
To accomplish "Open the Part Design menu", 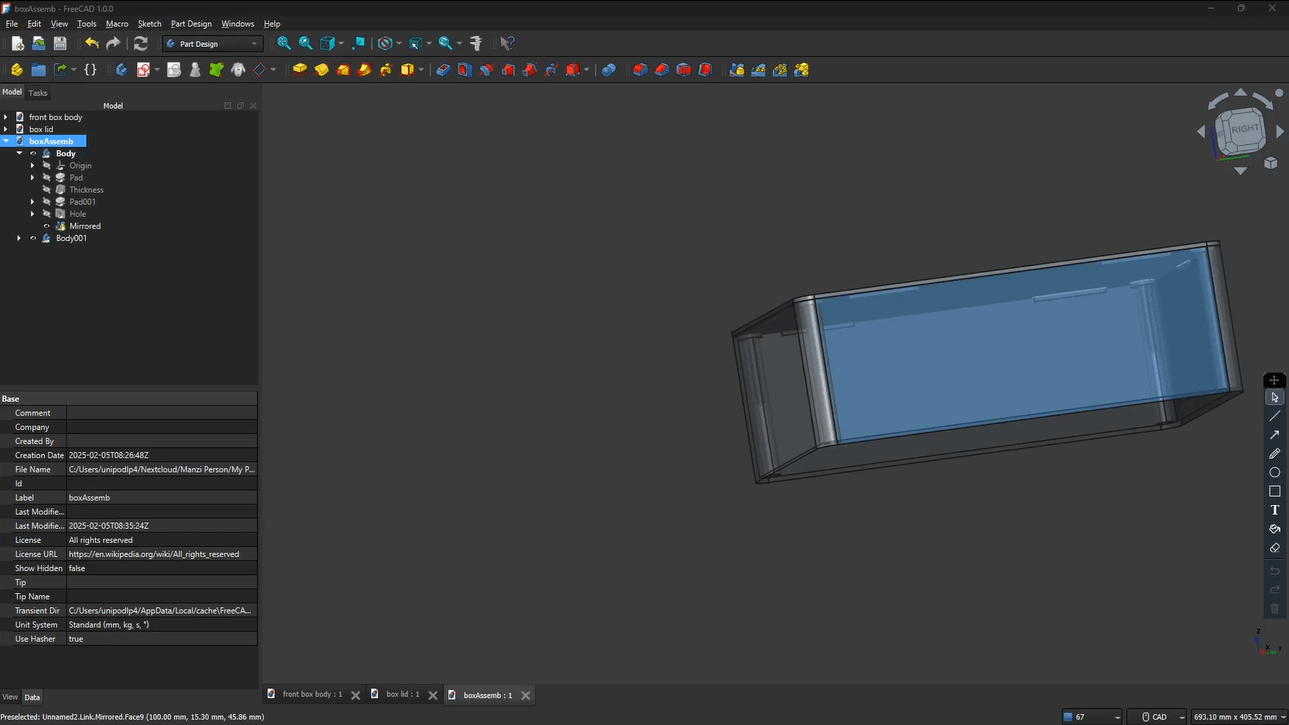I will (x=191, y=24).
